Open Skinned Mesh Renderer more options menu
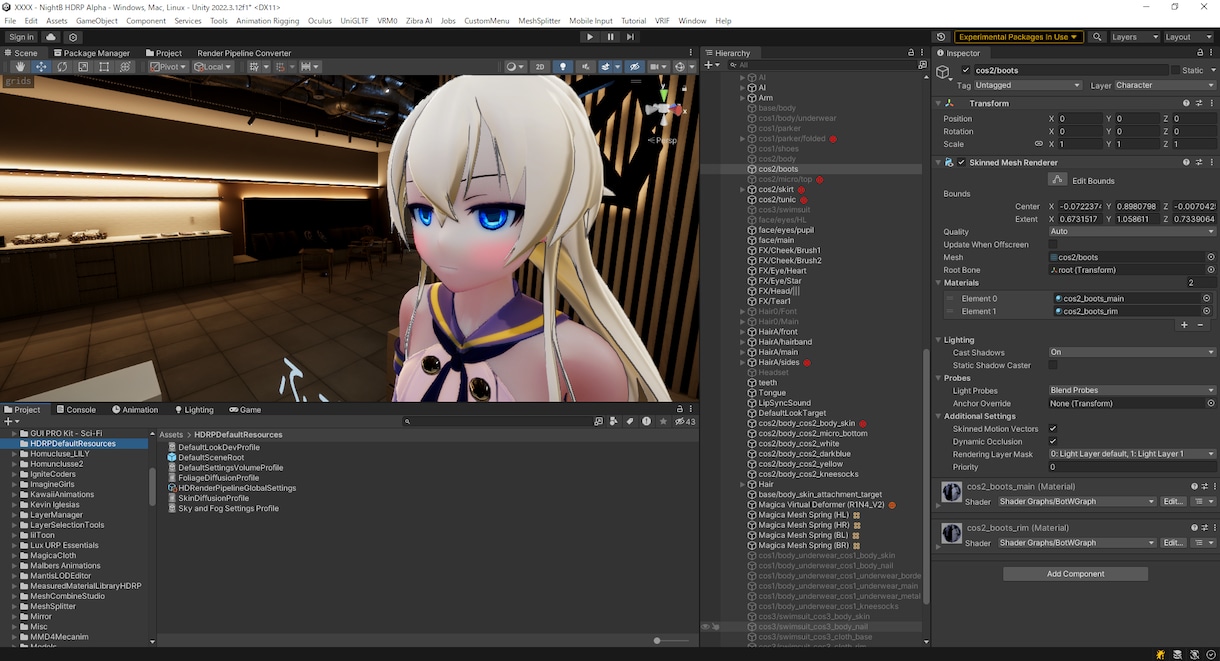This screenshot has width=1220, height=661. 1210,162
